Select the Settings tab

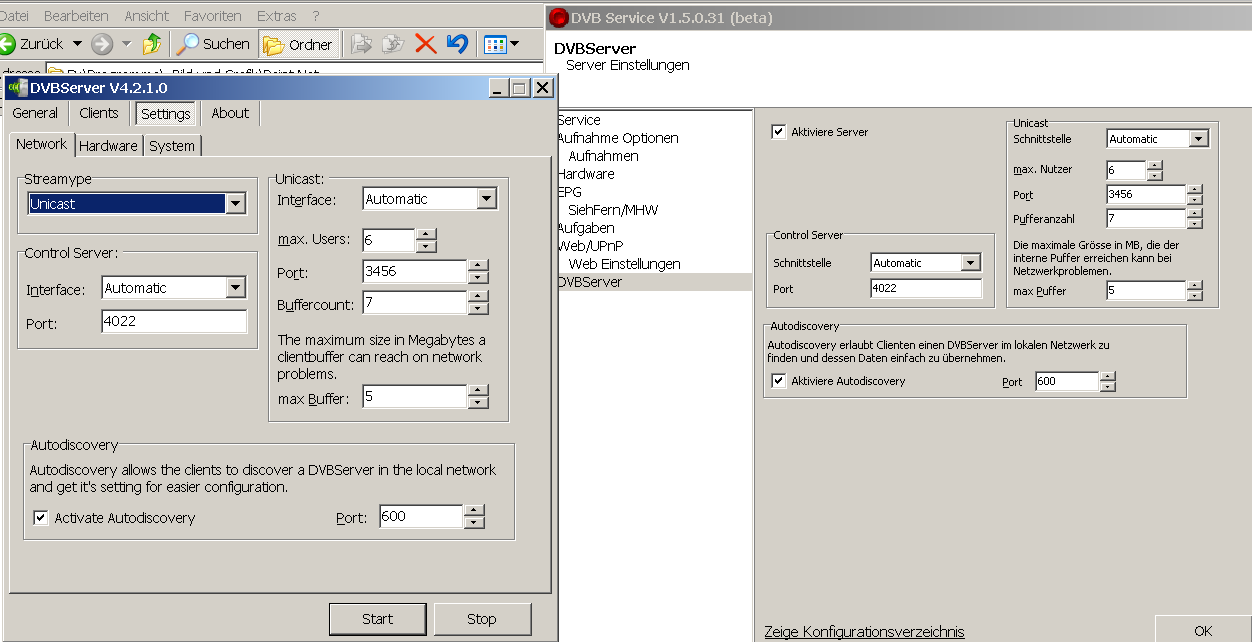coord(166,114)
